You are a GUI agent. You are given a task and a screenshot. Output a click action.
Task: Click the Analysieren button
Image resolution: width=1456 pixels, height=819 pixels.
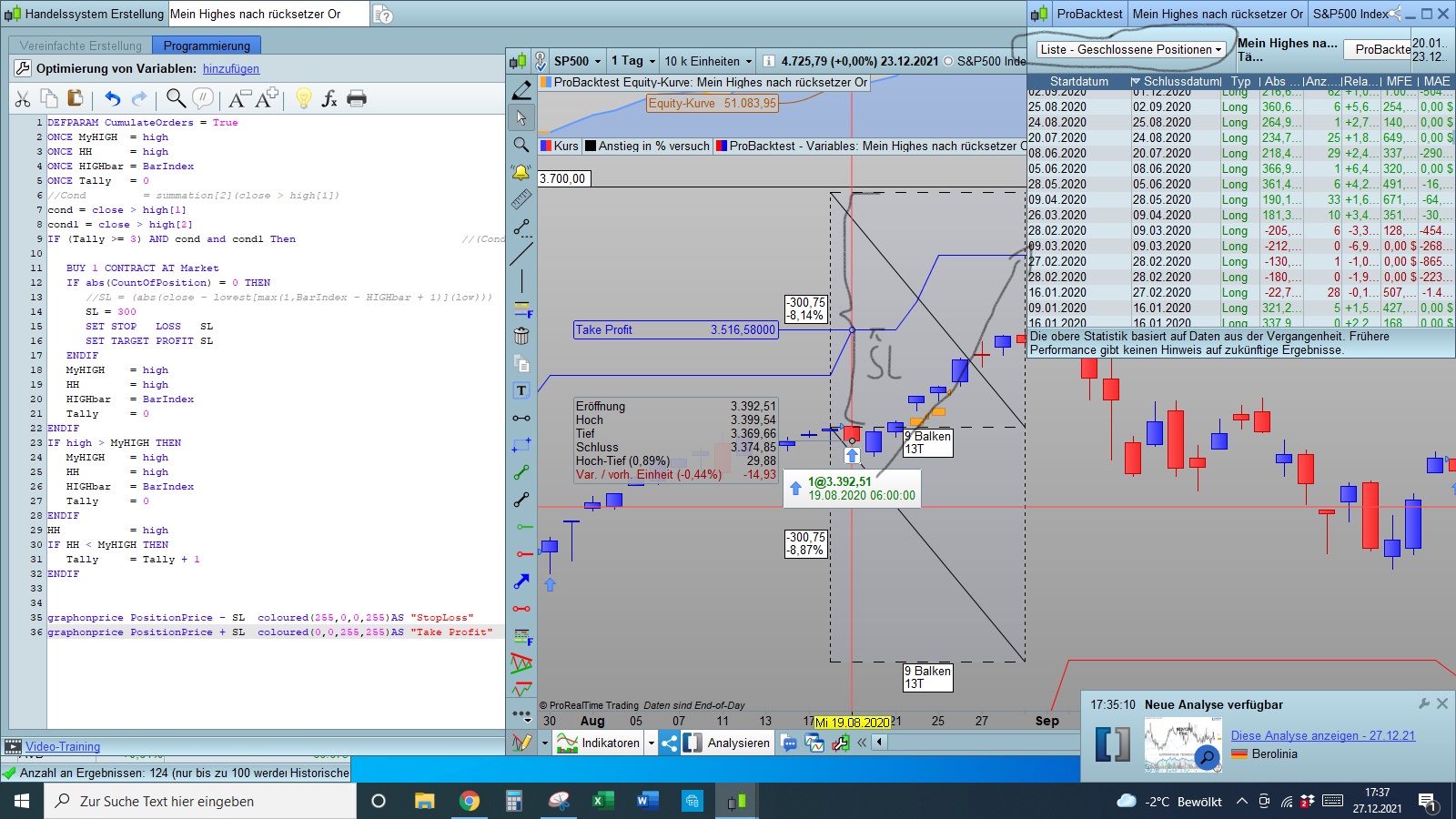click(727, 743)
